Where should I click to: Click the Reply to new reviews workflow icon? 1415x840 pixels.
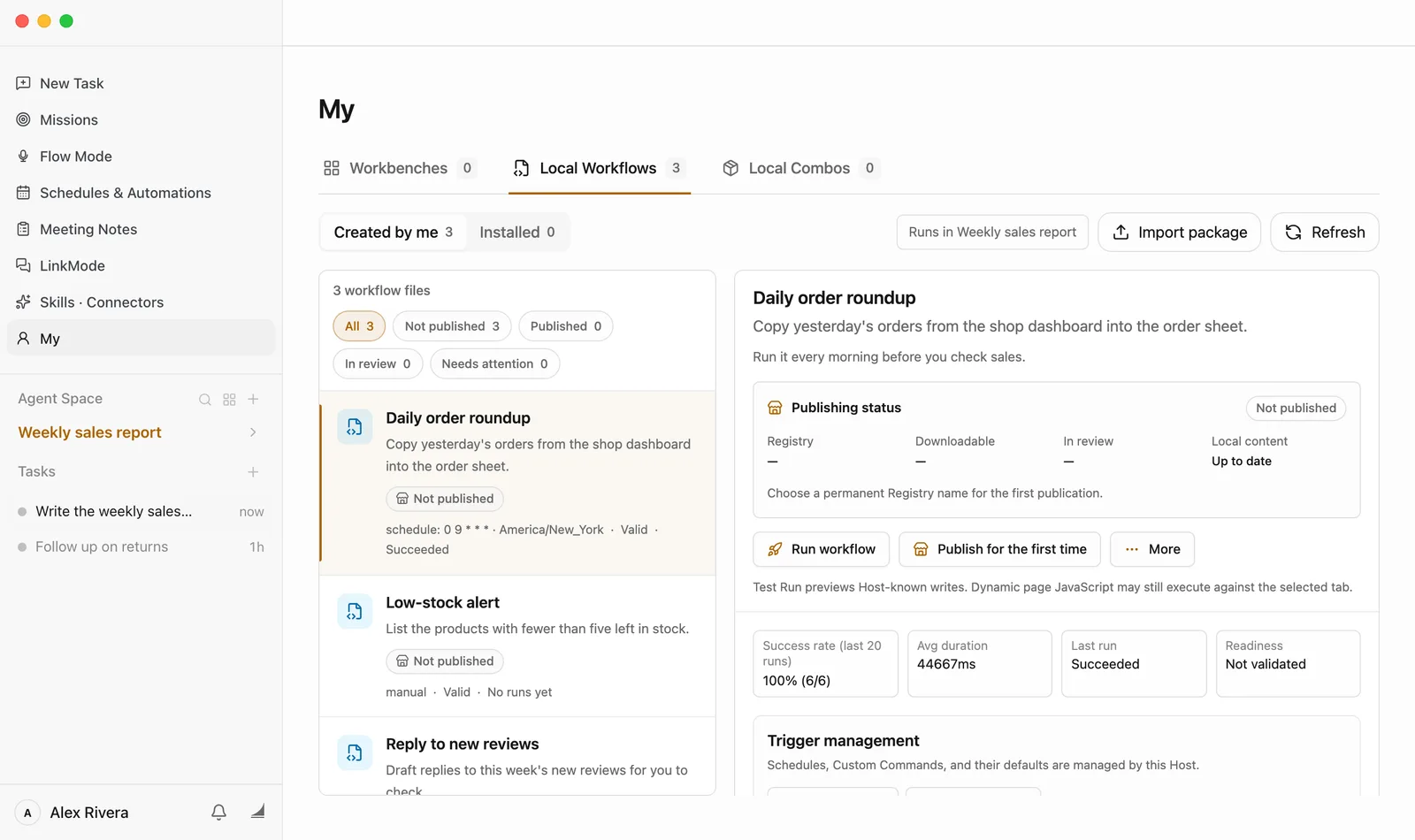355,752
